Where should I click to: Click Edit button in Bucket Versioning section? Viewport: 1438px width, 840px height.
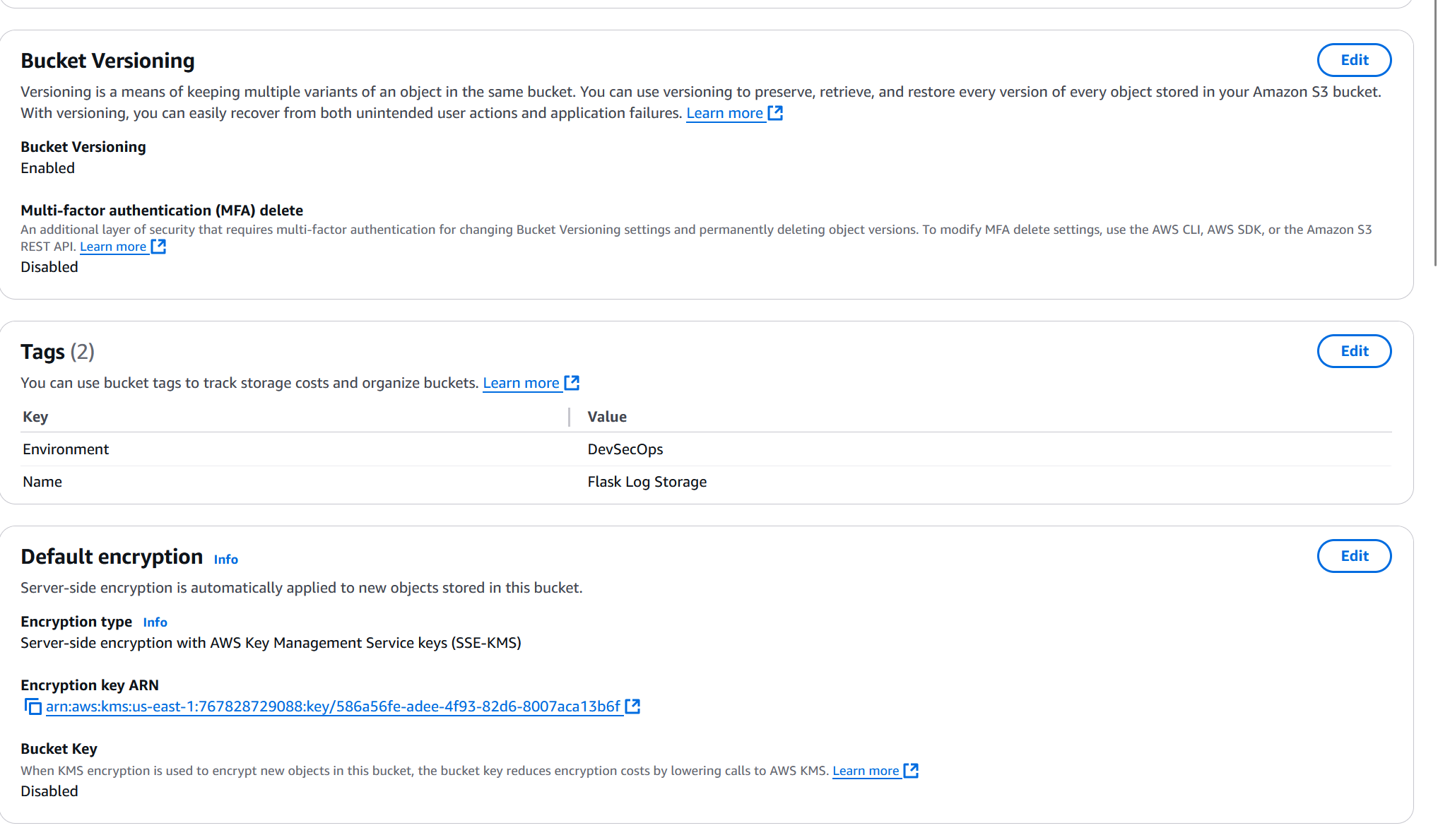pyautogui.click(x=1353, y=60)
